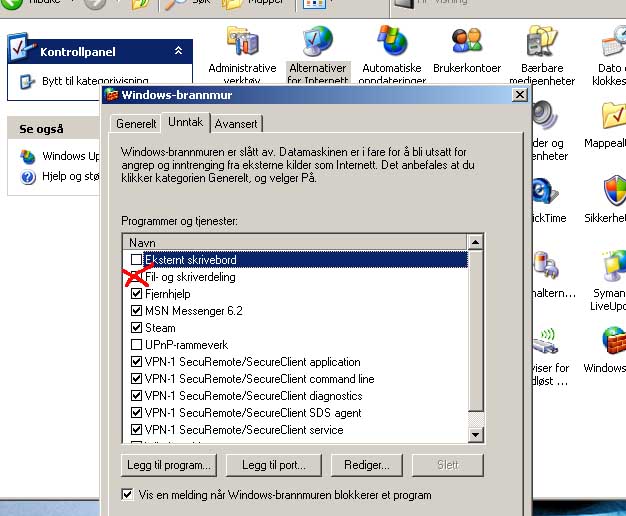Image resolution: width=626 pixels, height=516 pixels.
Task: Click the Hjelp og støtte question icon
Action: click(x=28, y=177)
